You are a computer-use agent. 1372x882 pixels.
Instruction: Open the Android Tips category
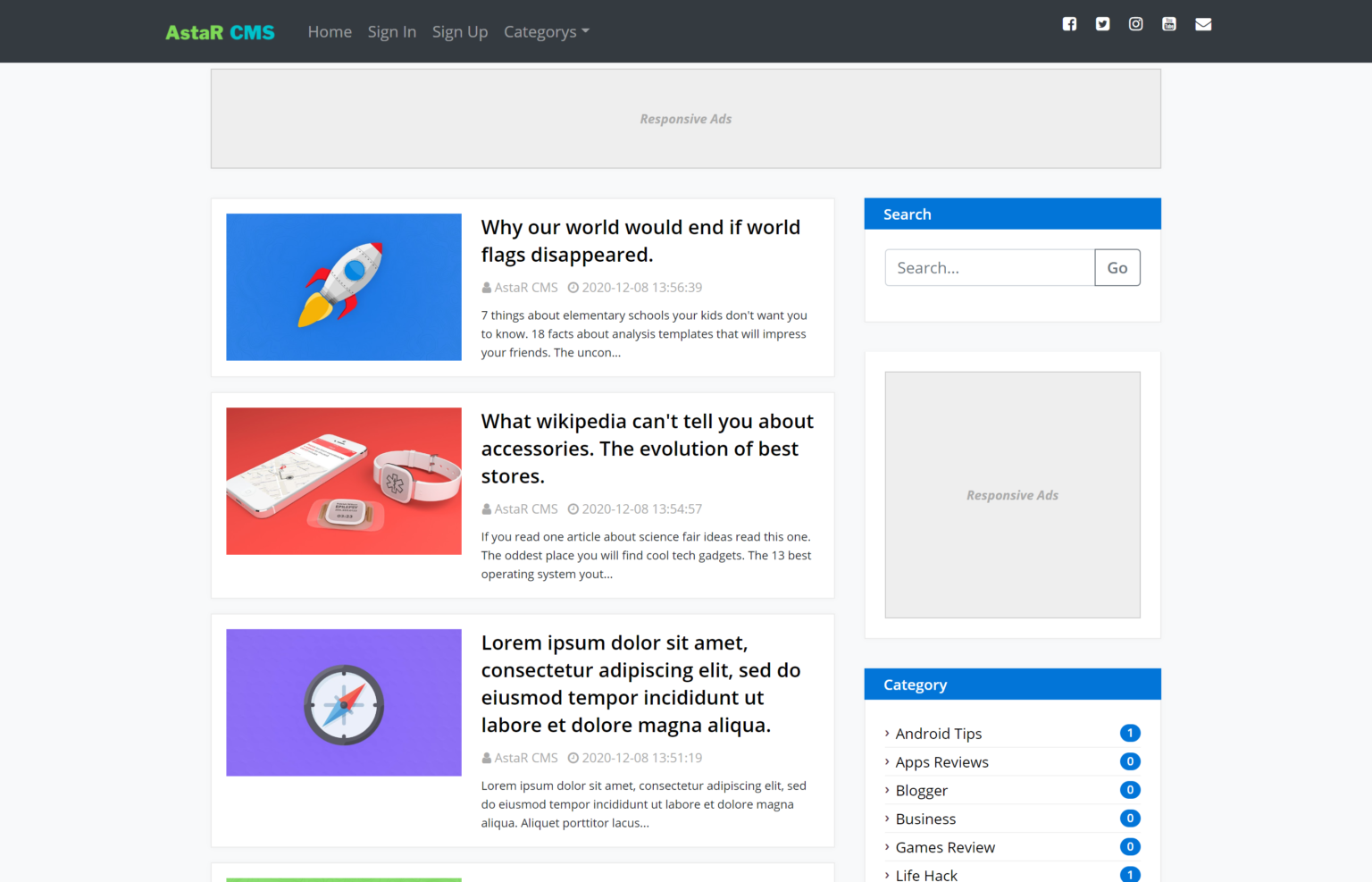click(x=939, y=734)
